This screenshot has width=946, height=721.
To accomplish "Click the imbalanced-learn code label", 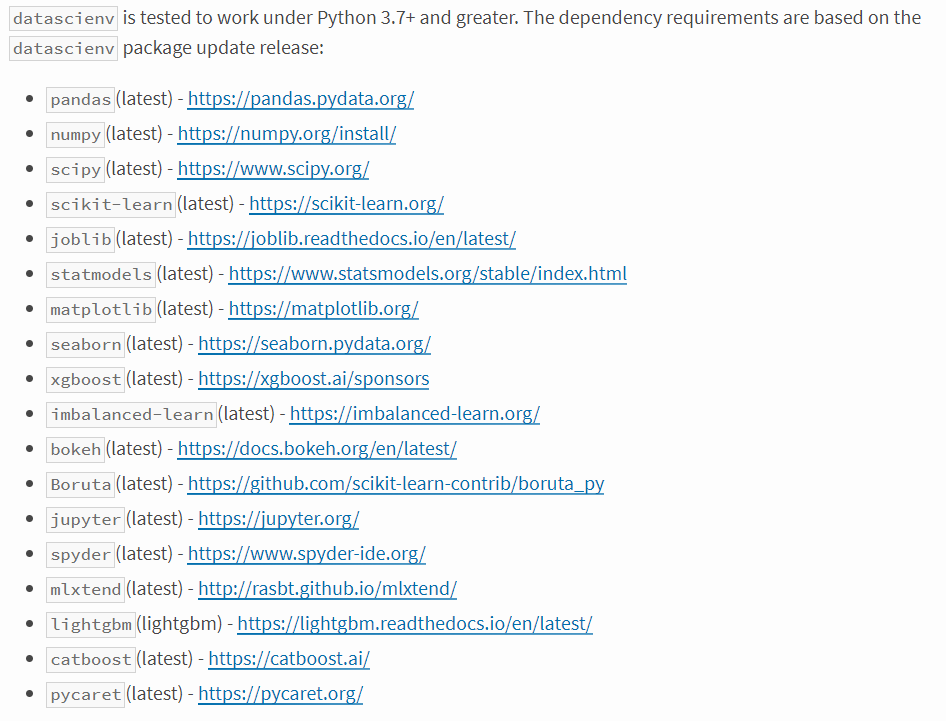I will 131,414.
